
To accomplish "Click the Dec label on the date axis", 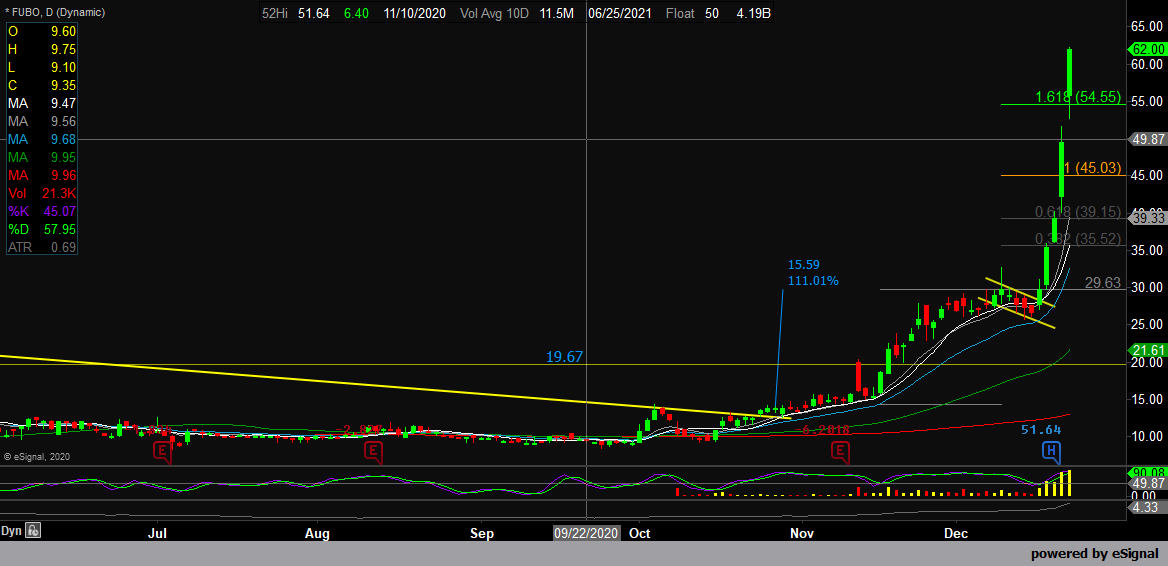I will click(x=956, y=534).
